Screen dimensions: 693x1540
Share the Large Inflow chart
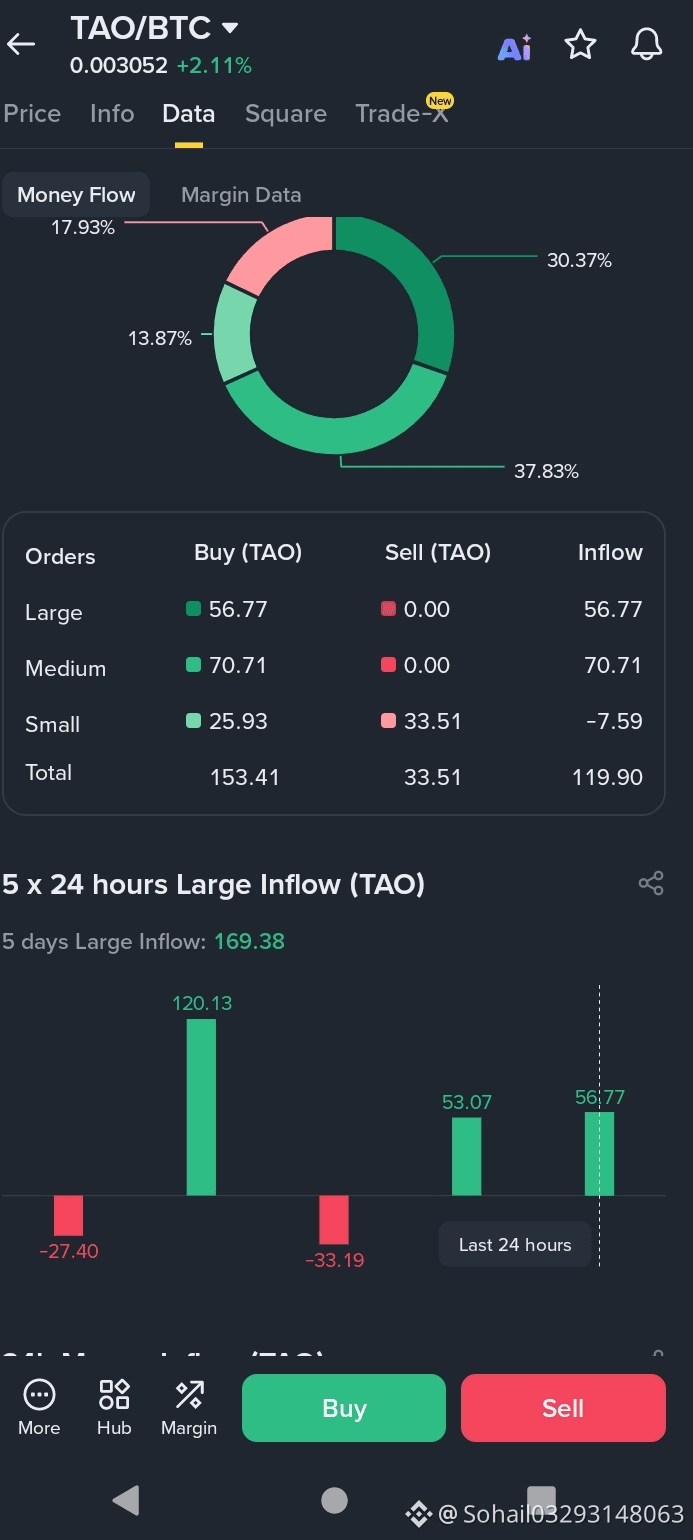(651, 883)
